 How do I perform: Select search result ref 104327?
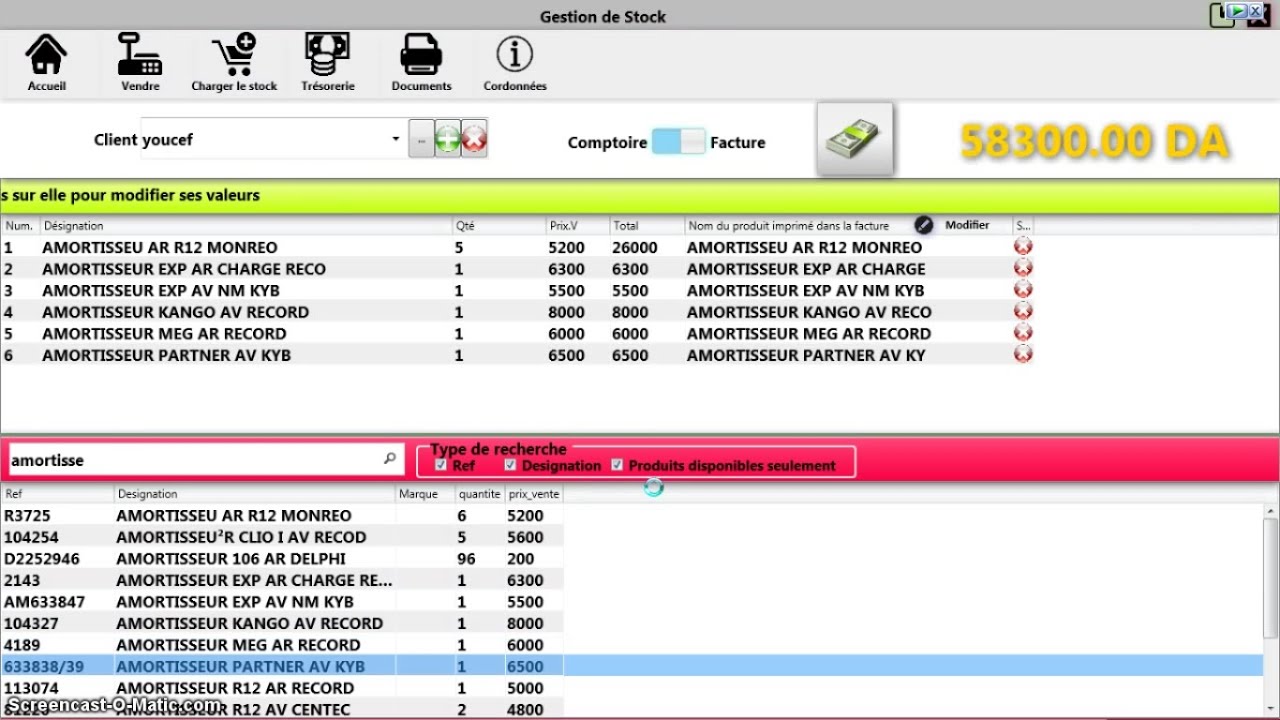click(31, 623)
